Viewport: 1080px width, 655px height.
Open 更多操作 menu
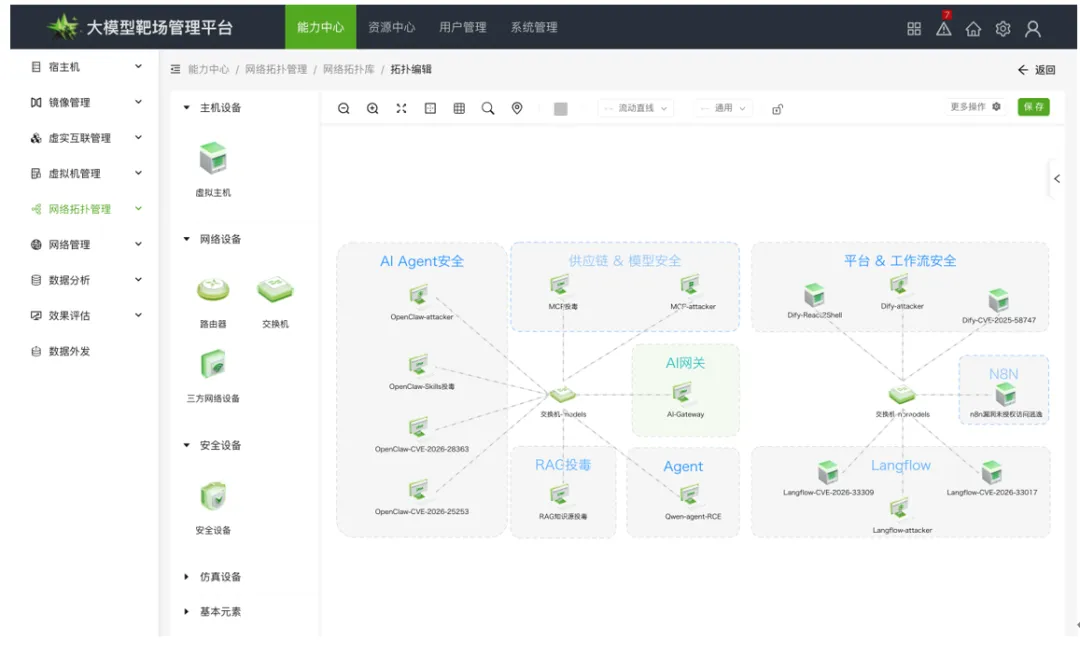(975, 107)
